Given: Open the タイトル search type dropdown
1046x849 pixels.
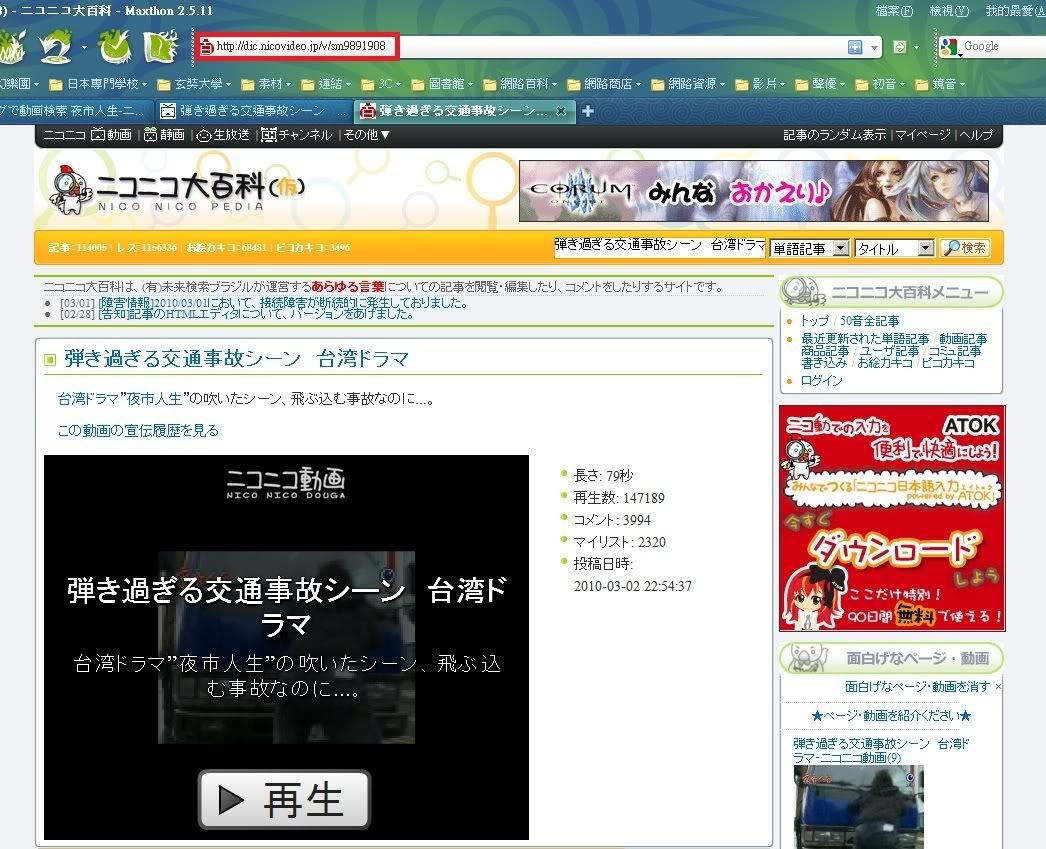Looking at the screenshot, I should [x=894, y=248].
